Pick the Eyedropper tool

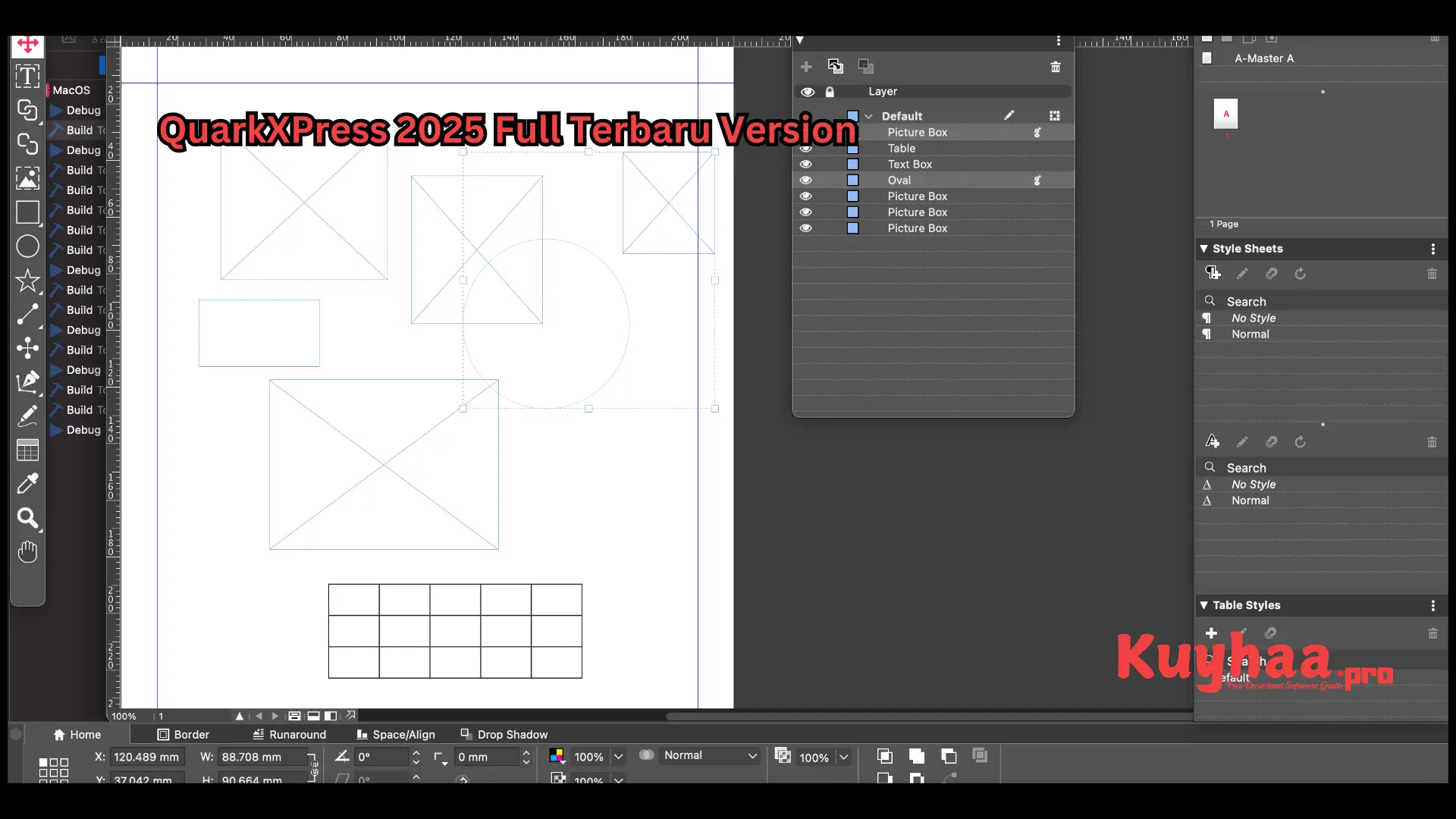click(x=27, y=484)
